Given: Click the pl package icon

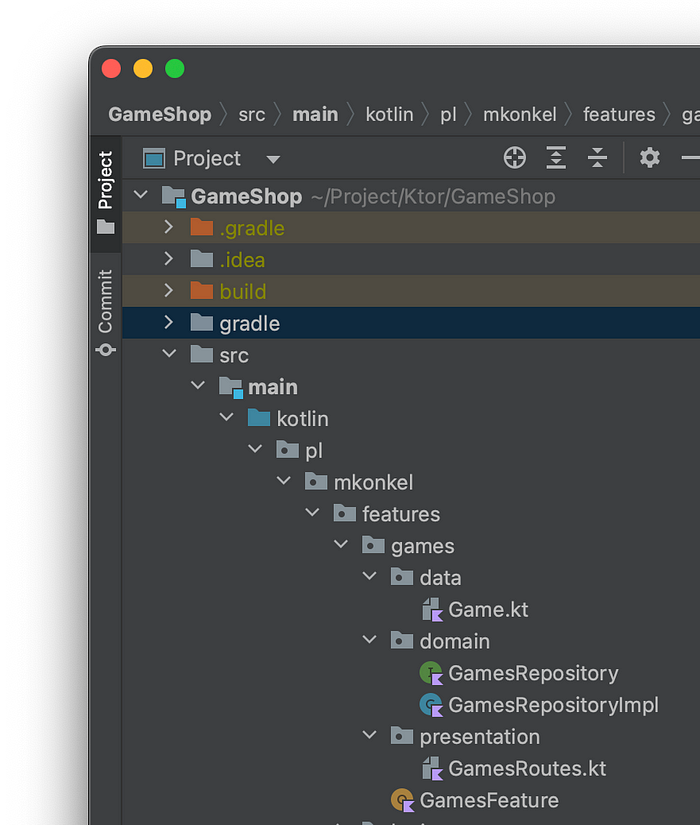Looking at the screenshot, I should coord(287,449).
